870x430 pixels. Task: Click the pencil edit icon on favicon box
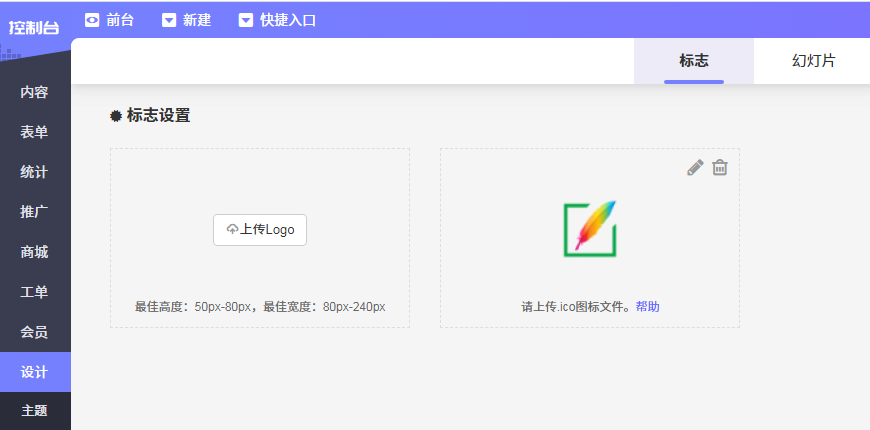[695, 168]
